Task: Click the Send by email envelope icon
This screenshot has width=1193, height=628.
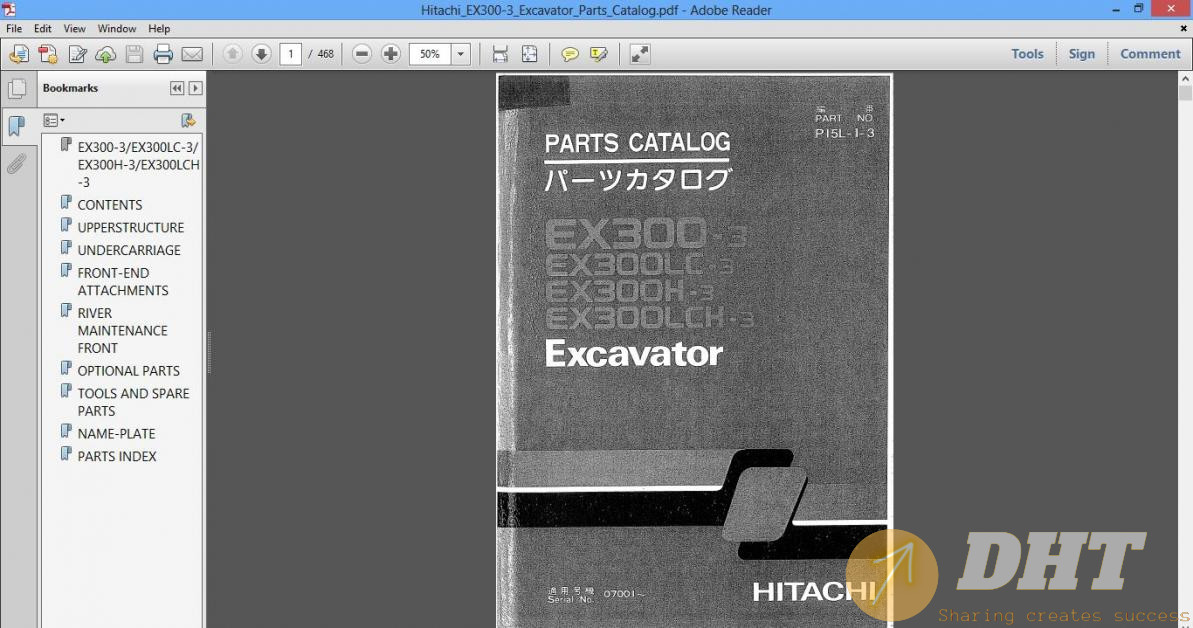Action: click(x=192, y=54)
